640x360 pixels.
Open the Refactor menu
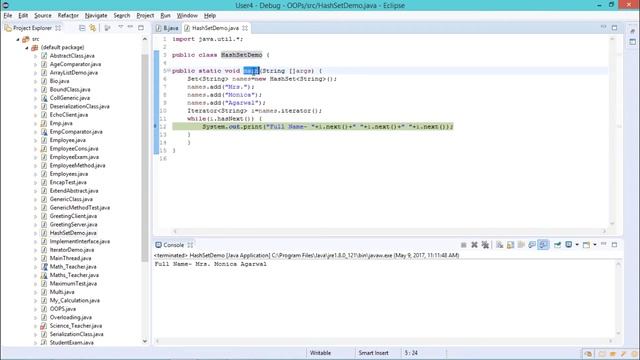pyautogui.click(x=68, y=16)
